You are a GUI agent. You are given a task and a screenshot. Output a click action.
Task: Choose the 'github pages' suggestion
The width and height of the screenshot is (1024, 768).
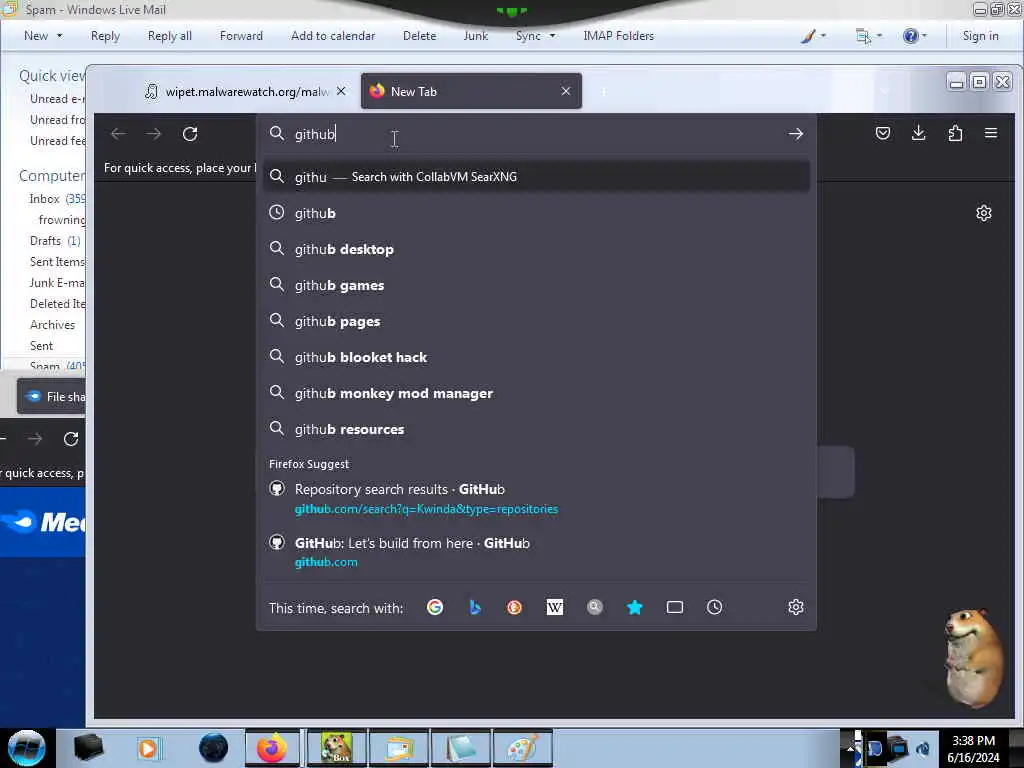point(536,321)
